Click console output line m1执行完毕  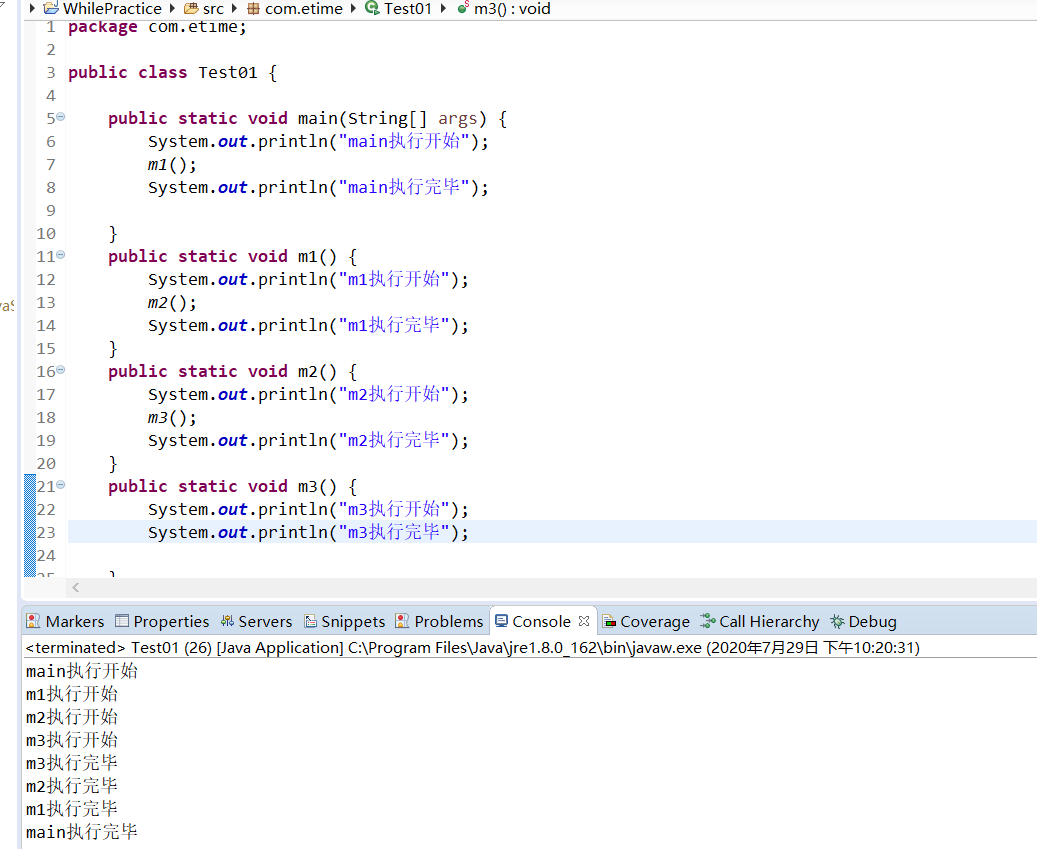(72, 809)
